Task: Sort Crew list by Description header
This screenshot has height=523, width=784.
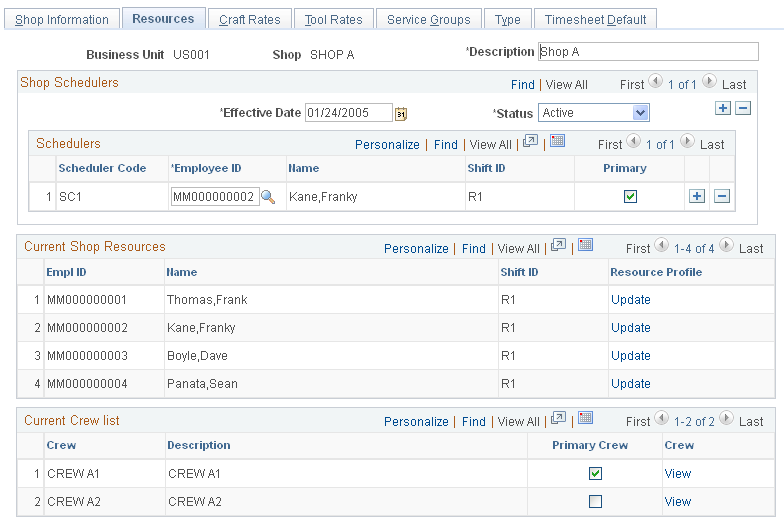Action: pos(198,446)
